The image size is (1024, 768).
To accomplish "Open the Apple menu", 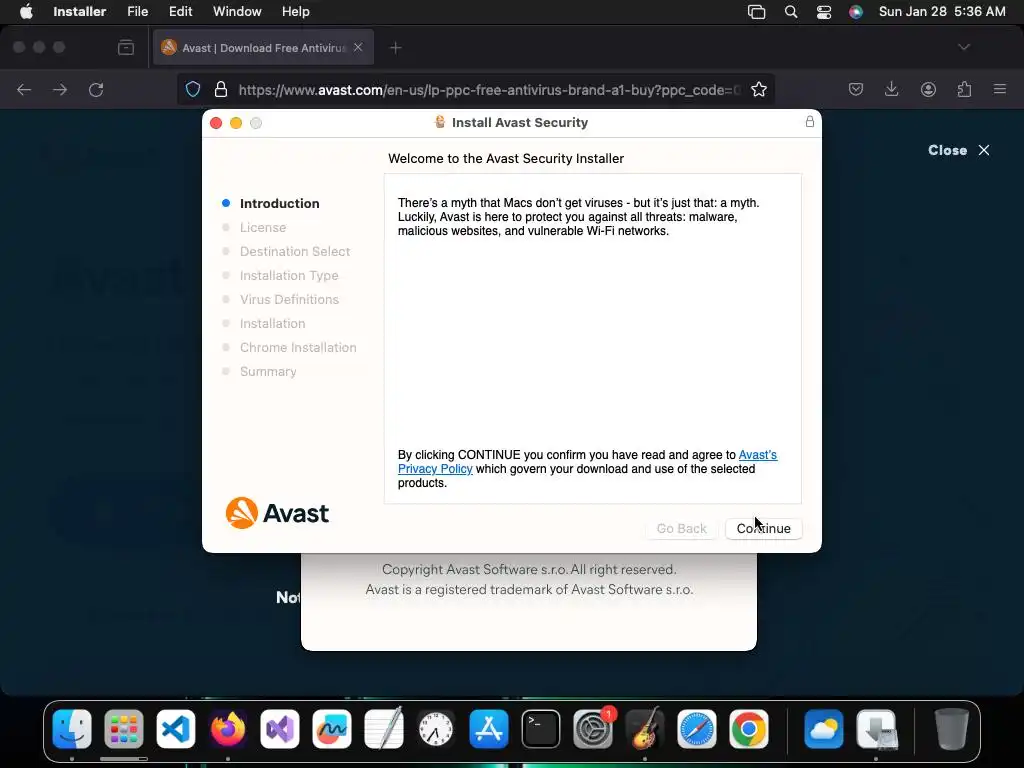I will tap(26, 12).
